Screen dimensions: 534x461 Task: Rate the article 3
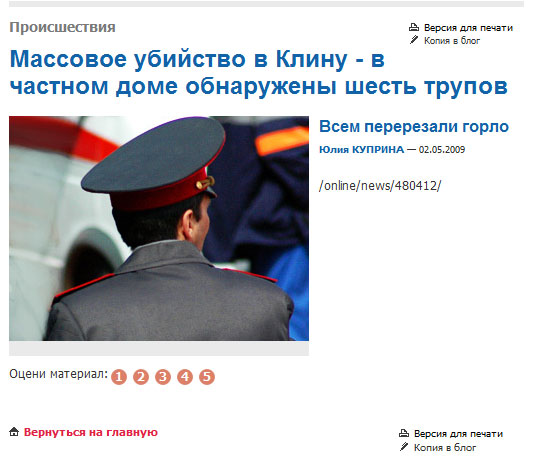(163, 377)
